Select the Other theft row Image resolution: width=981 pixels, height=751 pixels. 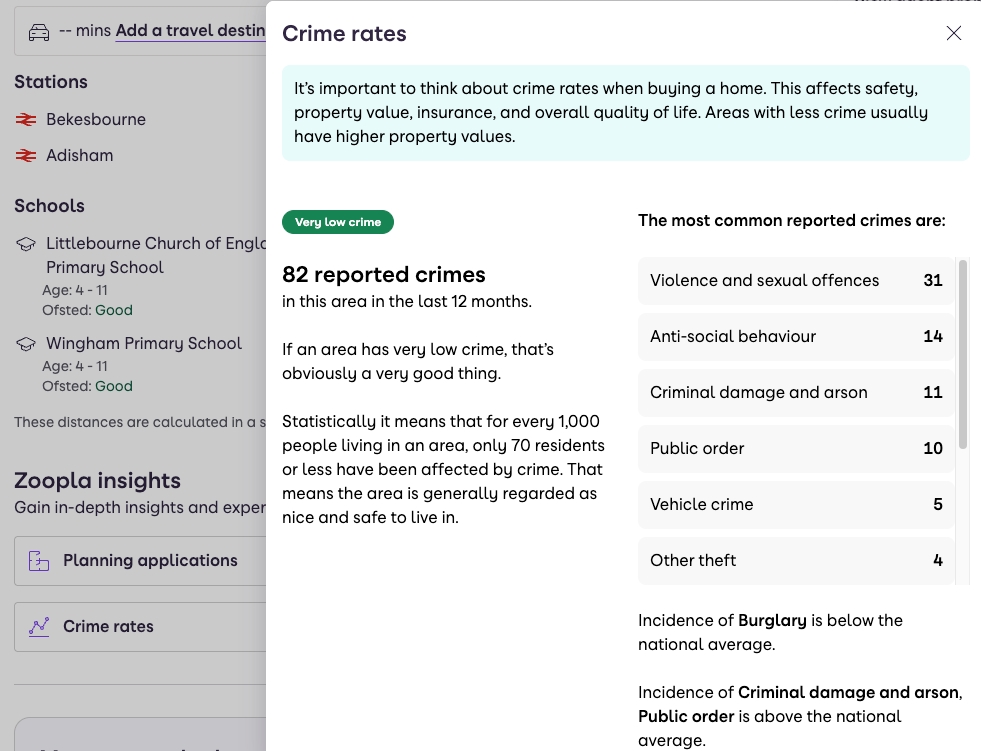point(796,561)
